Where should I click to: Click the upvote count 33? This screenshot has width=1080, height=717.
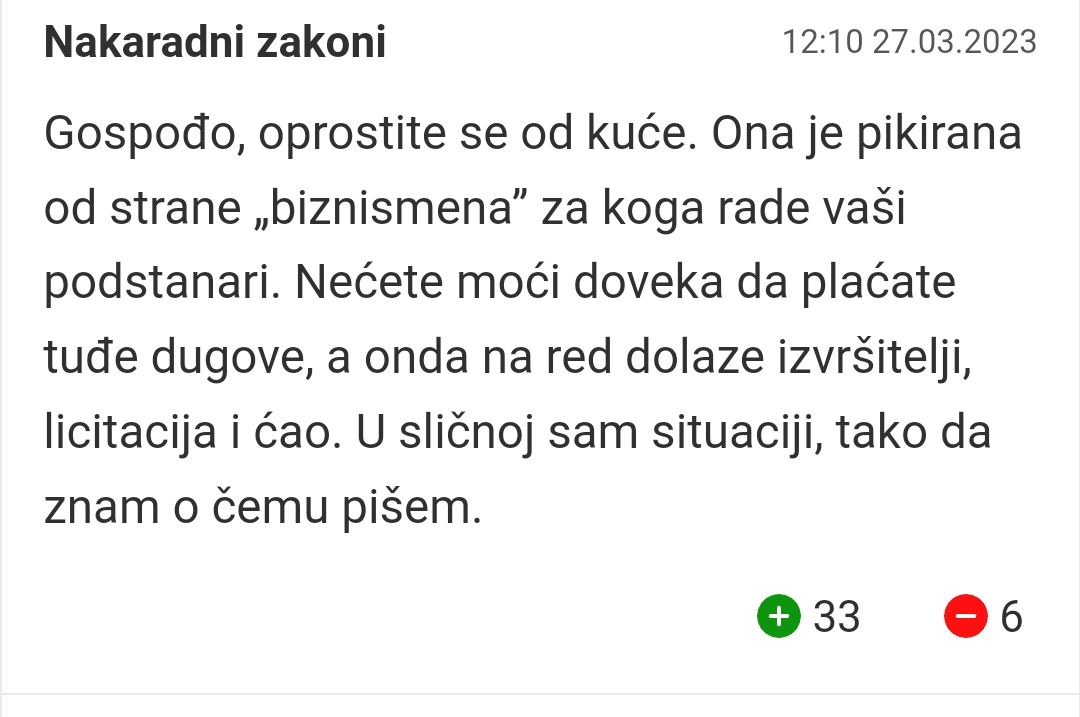click(837, 616)
